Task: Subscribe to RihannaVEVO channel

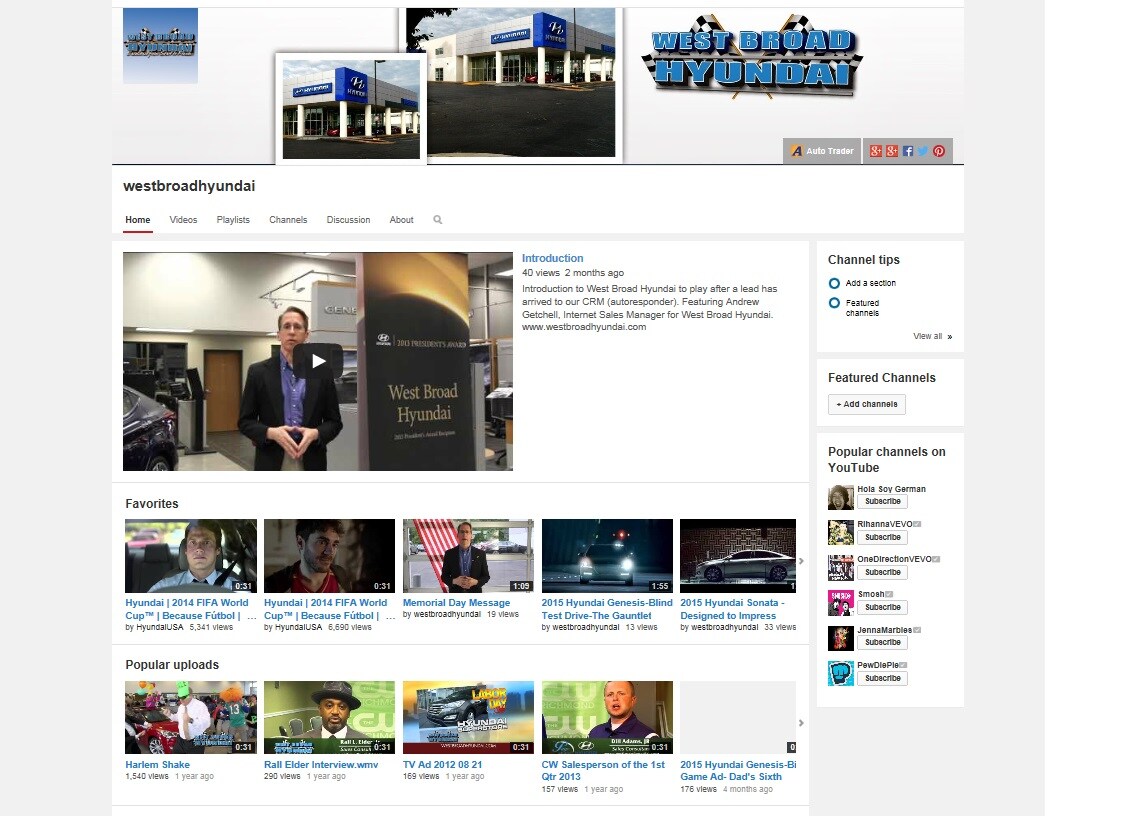Action: pyautogui.click(x=882, y=537)
